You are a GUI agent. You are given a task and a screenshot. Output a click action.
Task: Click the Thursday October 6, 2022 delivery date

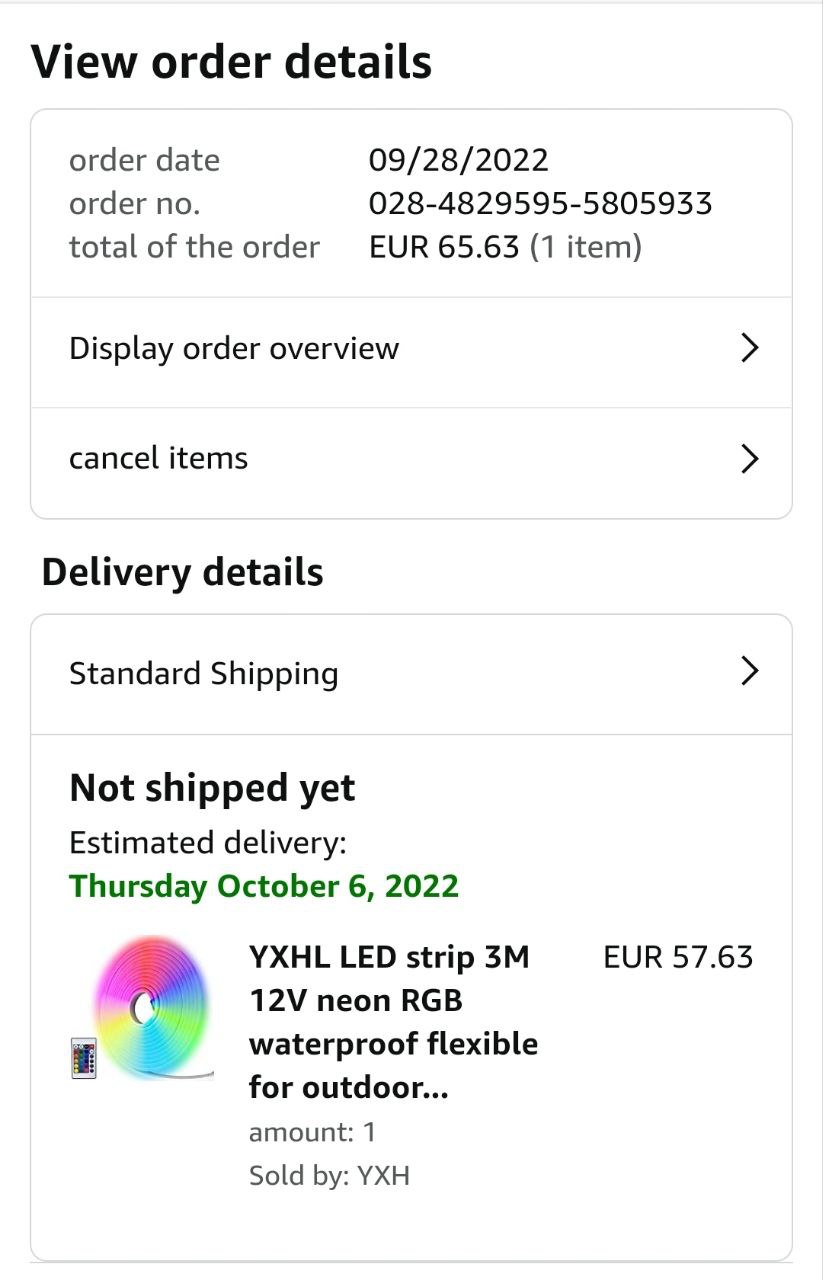[x=264, y=886]
